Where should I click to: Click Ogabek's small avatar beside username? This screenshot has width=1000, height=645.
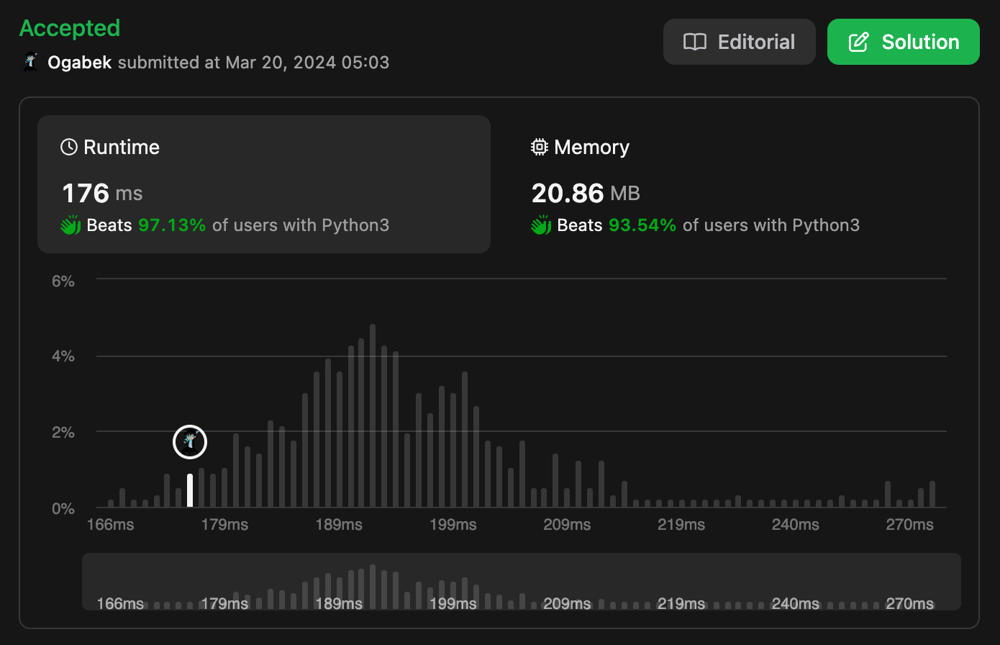(31, 62)
